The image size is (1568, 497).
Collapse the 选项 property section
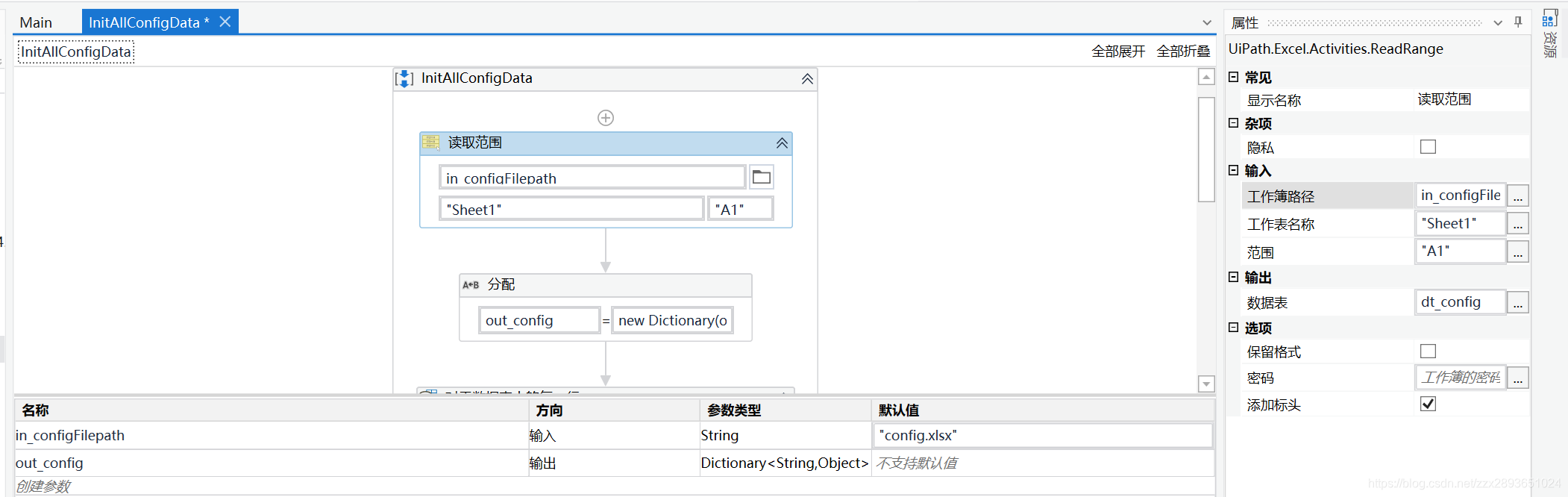tap(1233, 328)
